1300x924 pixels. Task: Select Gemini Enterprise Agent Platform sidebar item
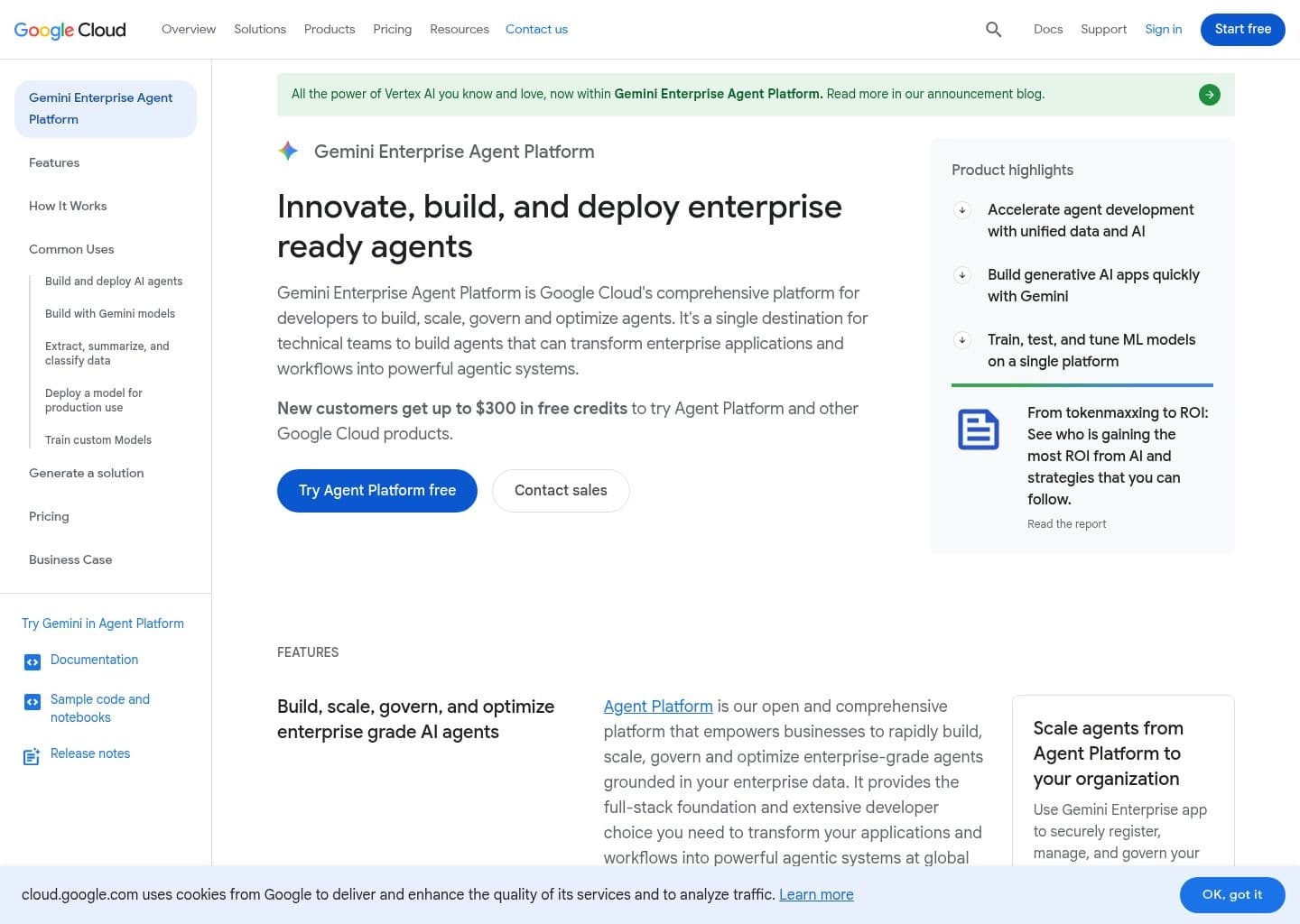pyautogui.click(x=106, y=109)
